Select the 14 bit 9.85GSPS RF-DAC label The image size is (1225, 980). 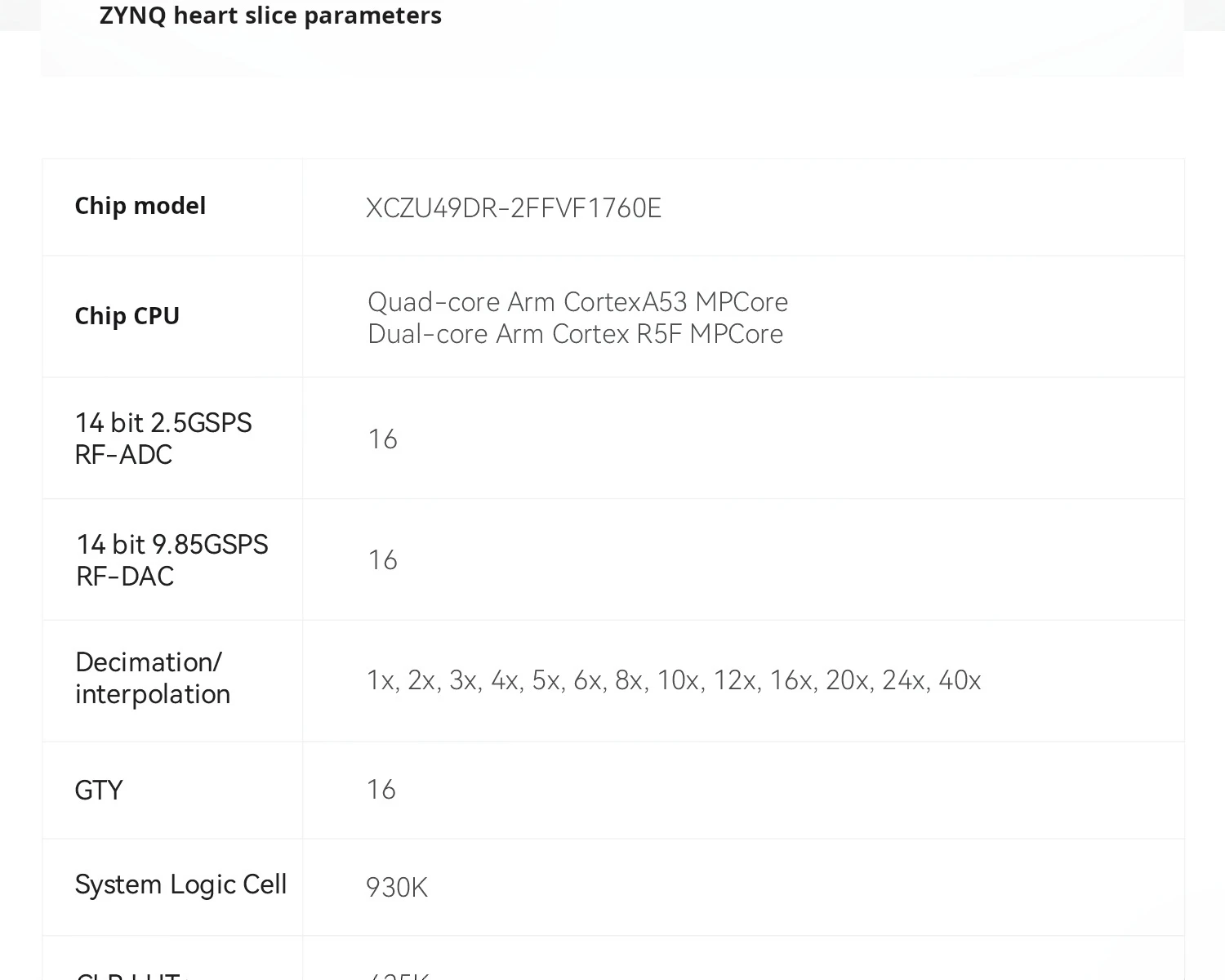click(171, 560)
